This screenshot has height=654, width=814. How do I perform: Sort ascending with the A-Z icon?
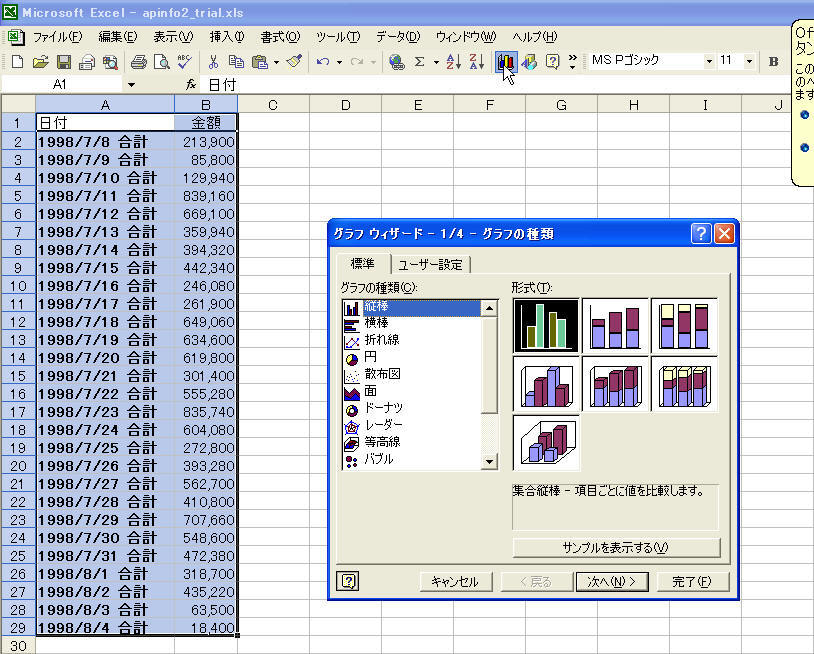pos(453,62)
